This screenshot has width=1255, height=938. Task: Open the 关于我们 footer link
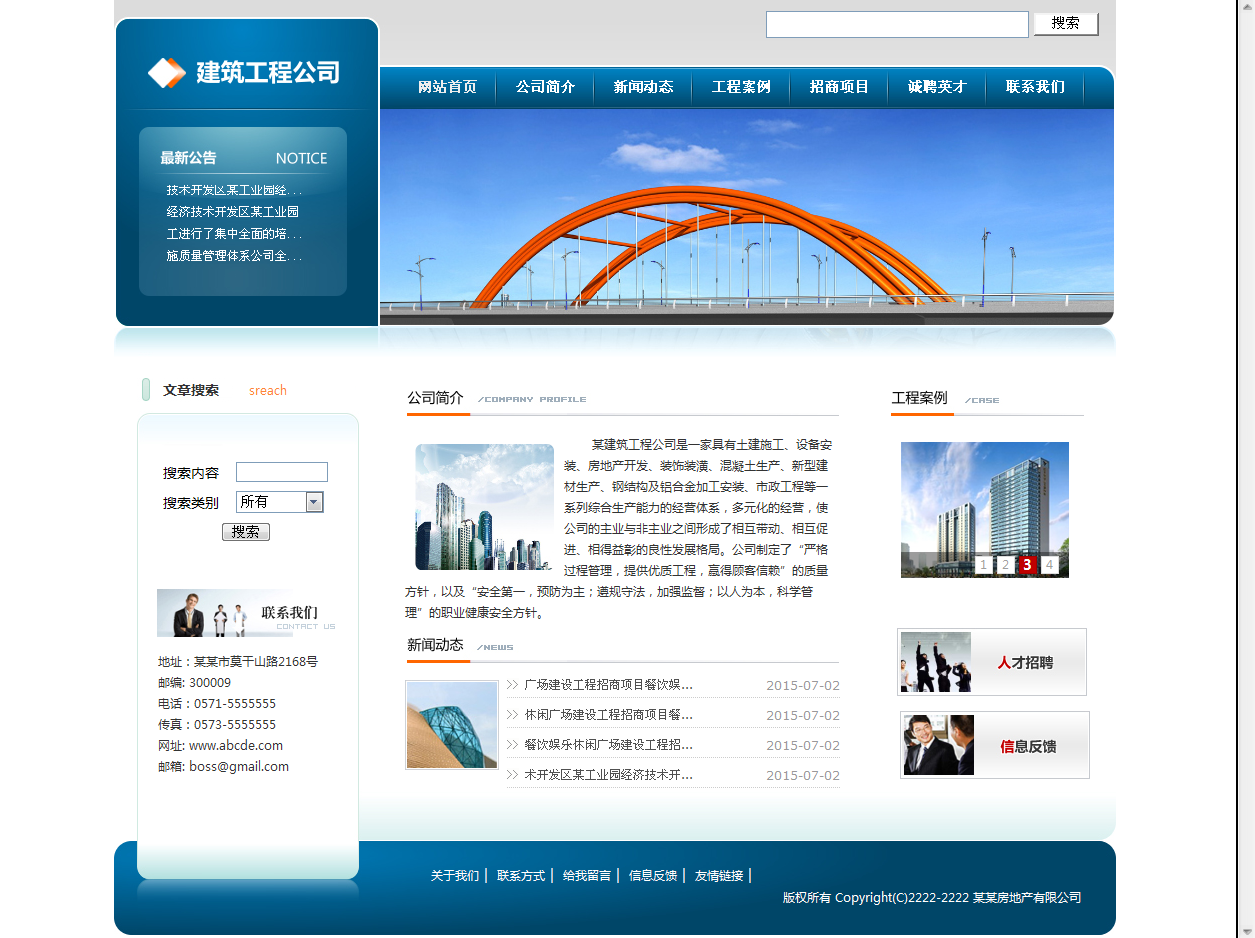point(455,876)
